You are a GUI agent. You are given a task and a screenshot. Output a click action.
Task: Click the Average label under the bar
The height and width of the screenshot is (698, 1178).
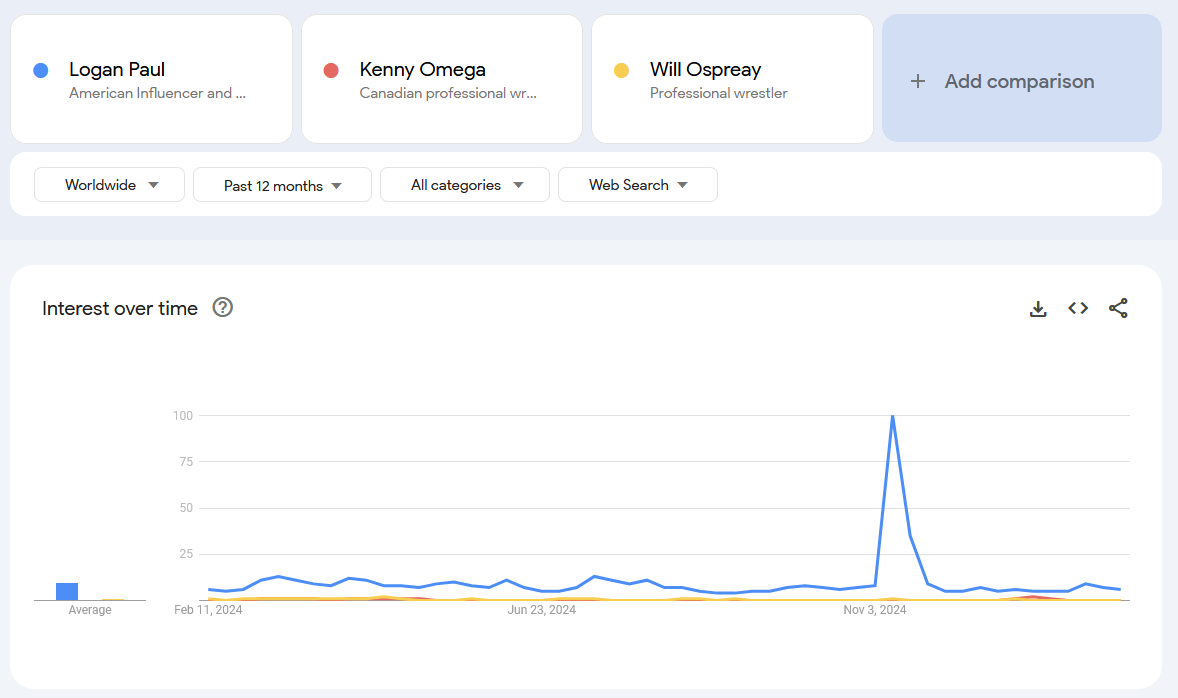pos(90,610)
